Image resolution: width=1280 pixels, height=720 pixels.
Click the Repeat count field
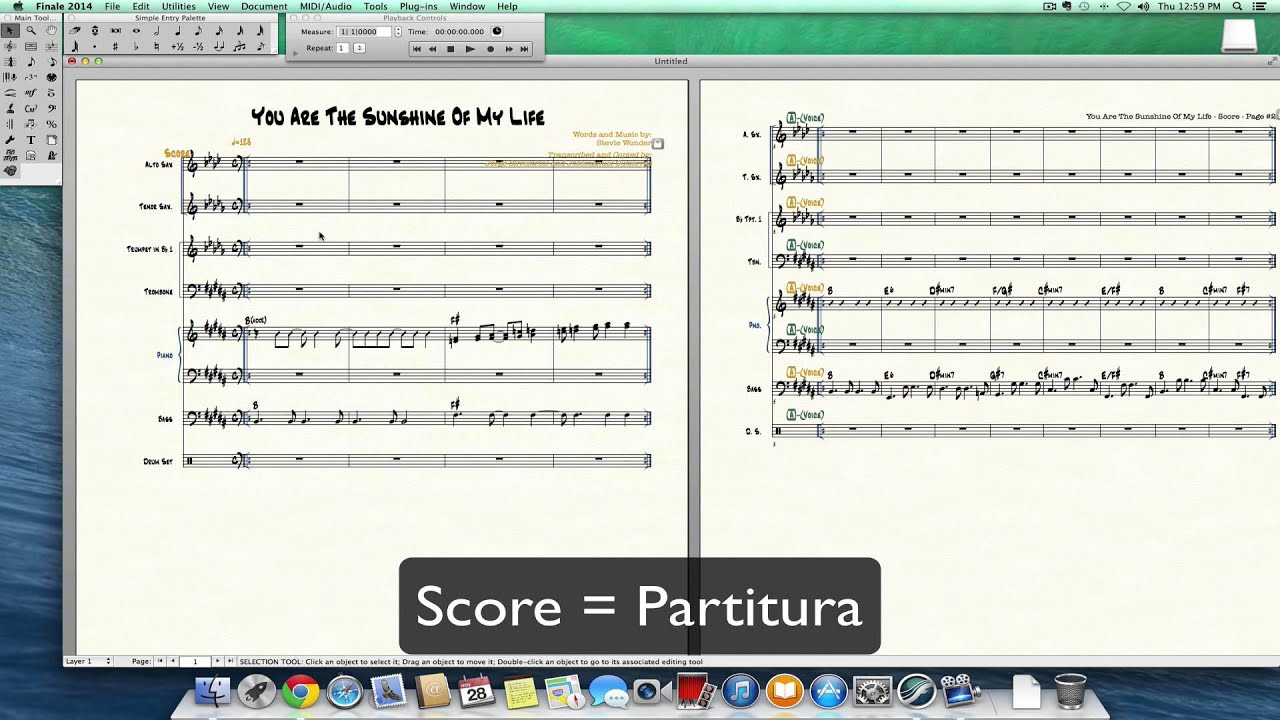(x=343, y=48)
